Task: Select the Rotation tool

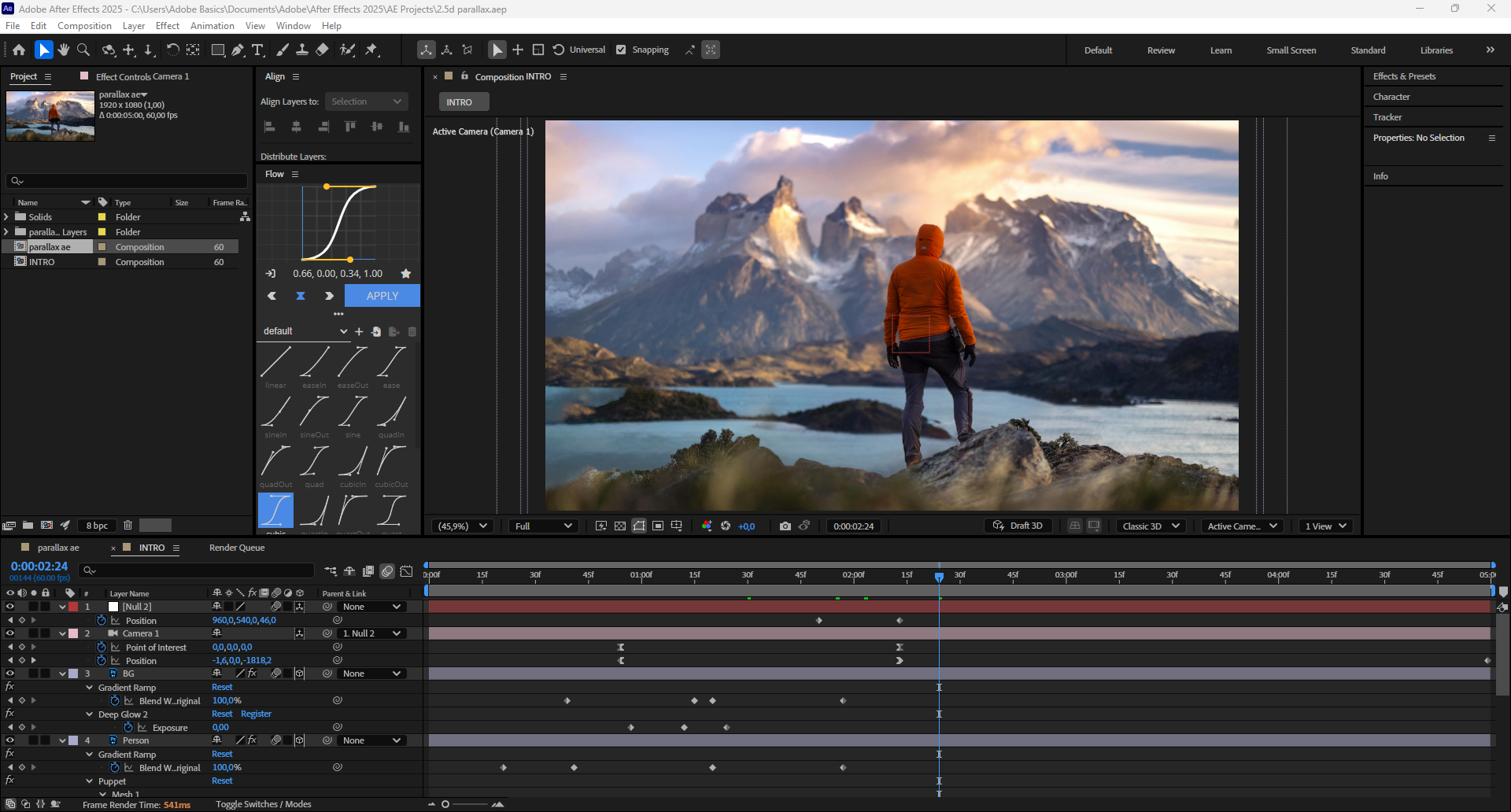Action: click(172, 50)
